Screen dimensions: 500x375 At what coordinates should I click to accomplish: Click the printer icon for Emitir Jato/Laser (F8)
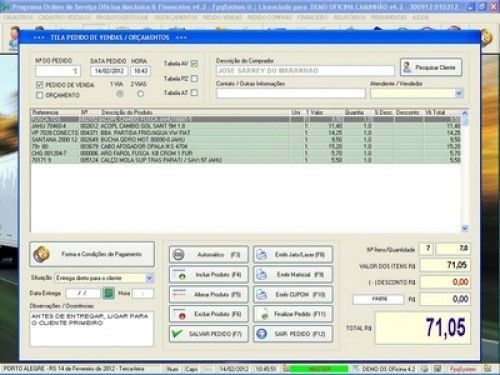[262, 255]
